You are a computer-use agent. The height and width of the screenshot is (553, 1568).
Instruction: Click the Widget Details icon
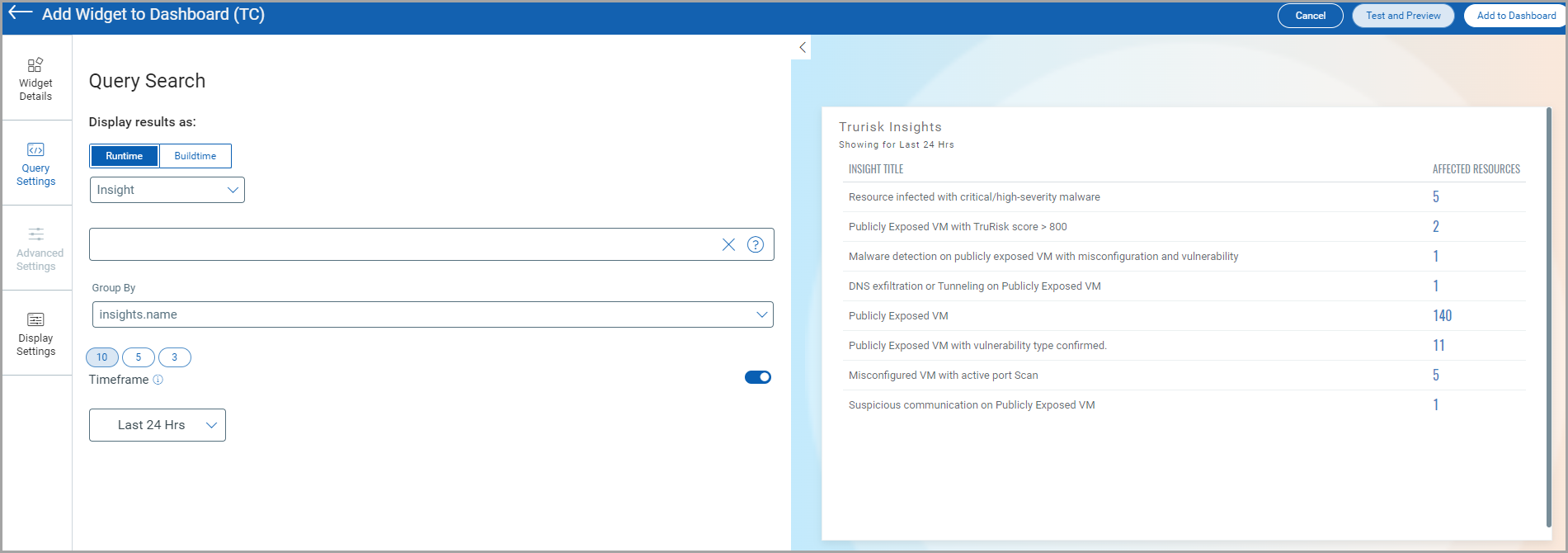click(35, 64)
